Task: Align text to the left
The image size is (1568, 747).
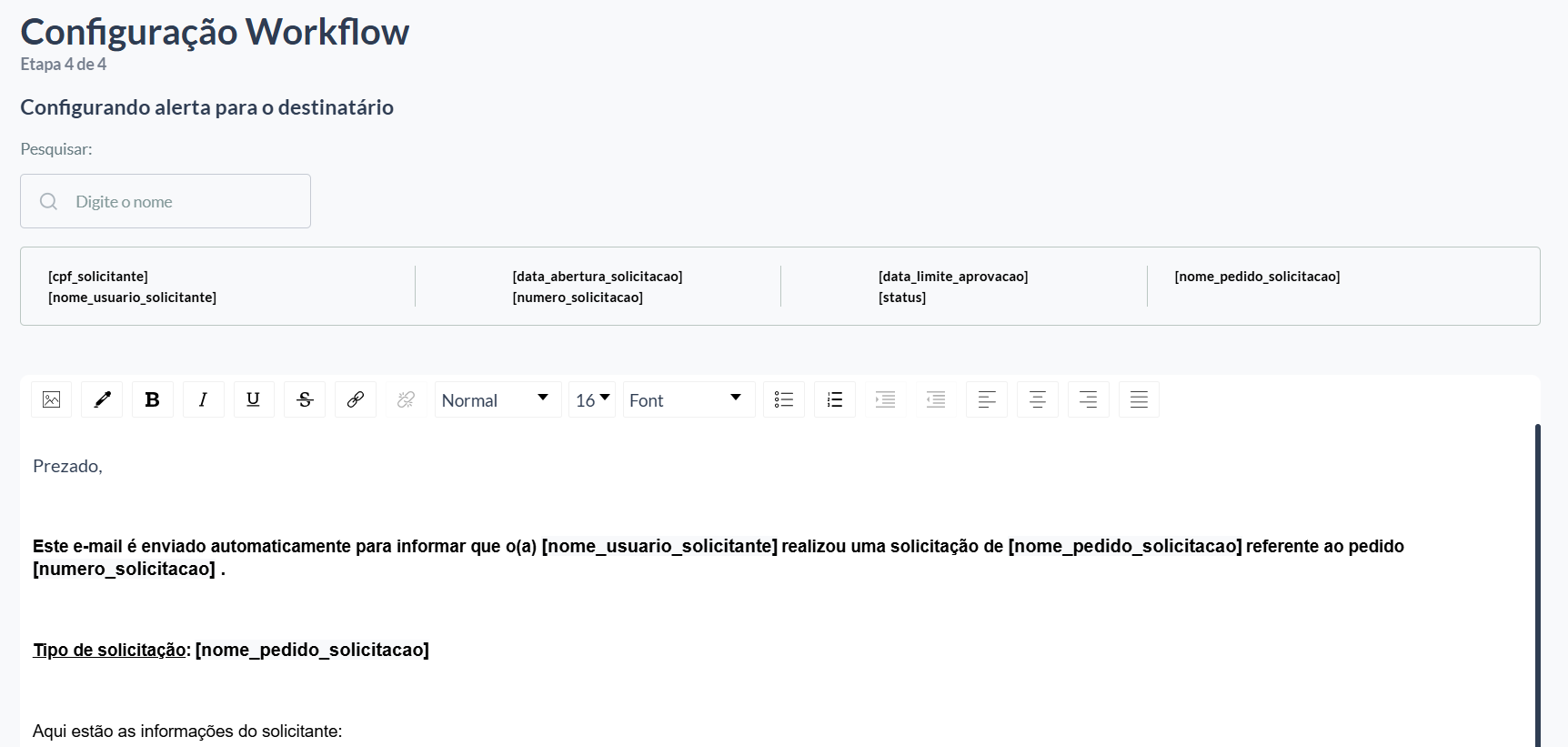Action: coord(987,399)
